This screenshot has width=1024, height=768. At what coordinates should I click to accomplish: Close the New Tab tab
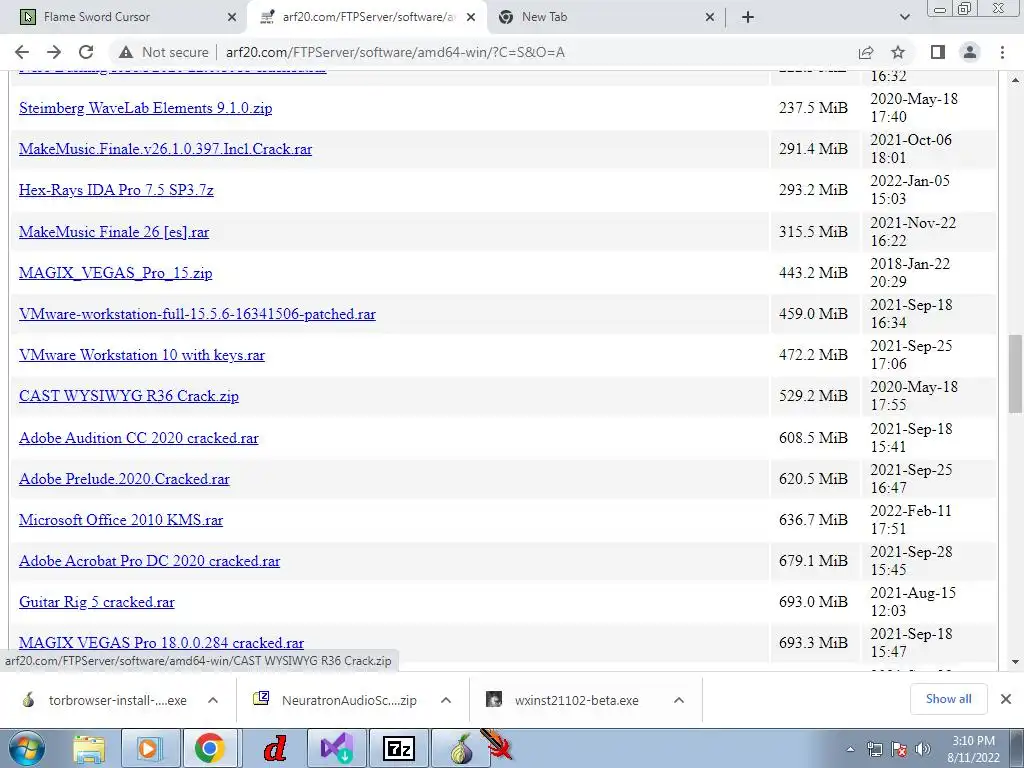pos(710,17)
